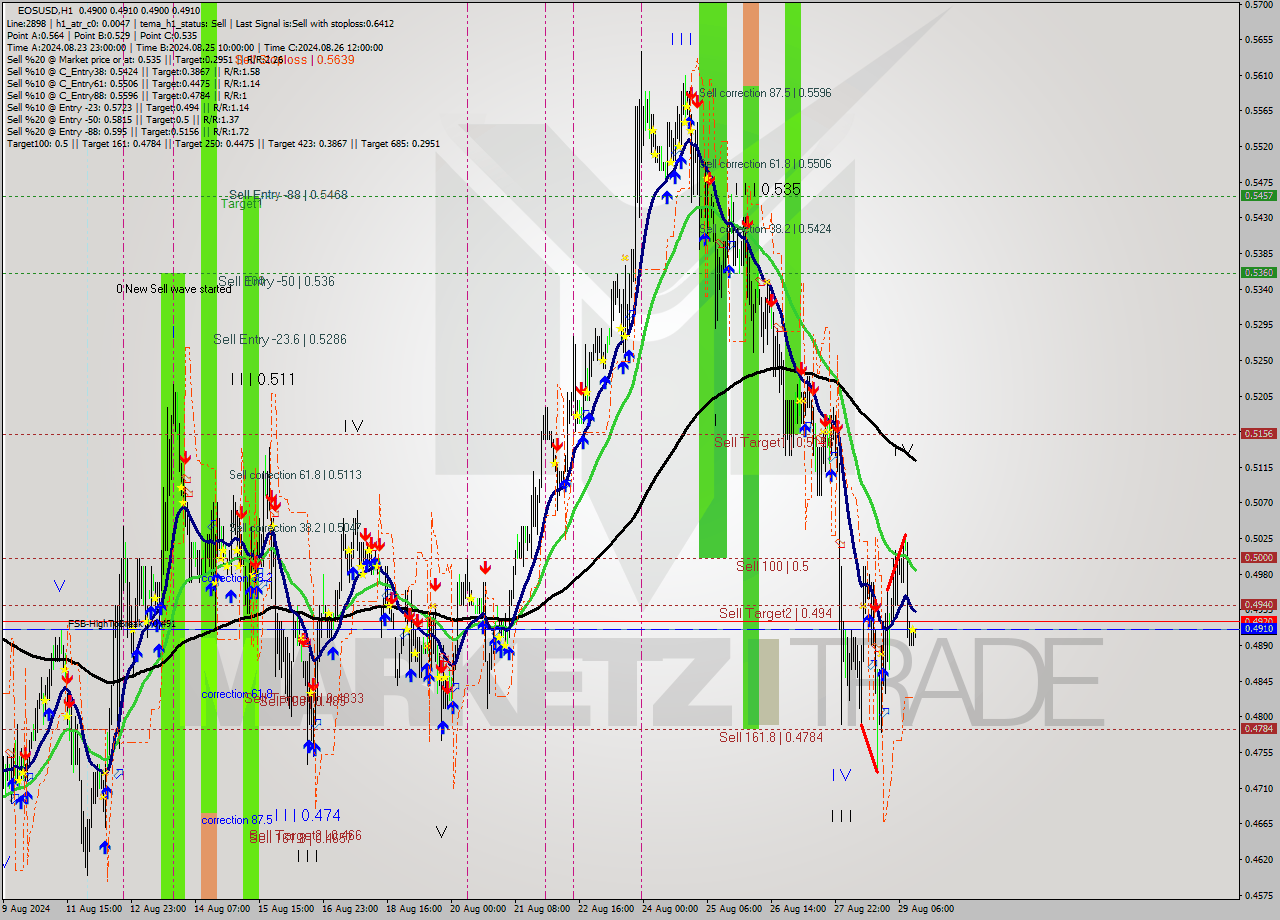
Task: Click the 0.5700 price axis value
Action: point(1258,5)
